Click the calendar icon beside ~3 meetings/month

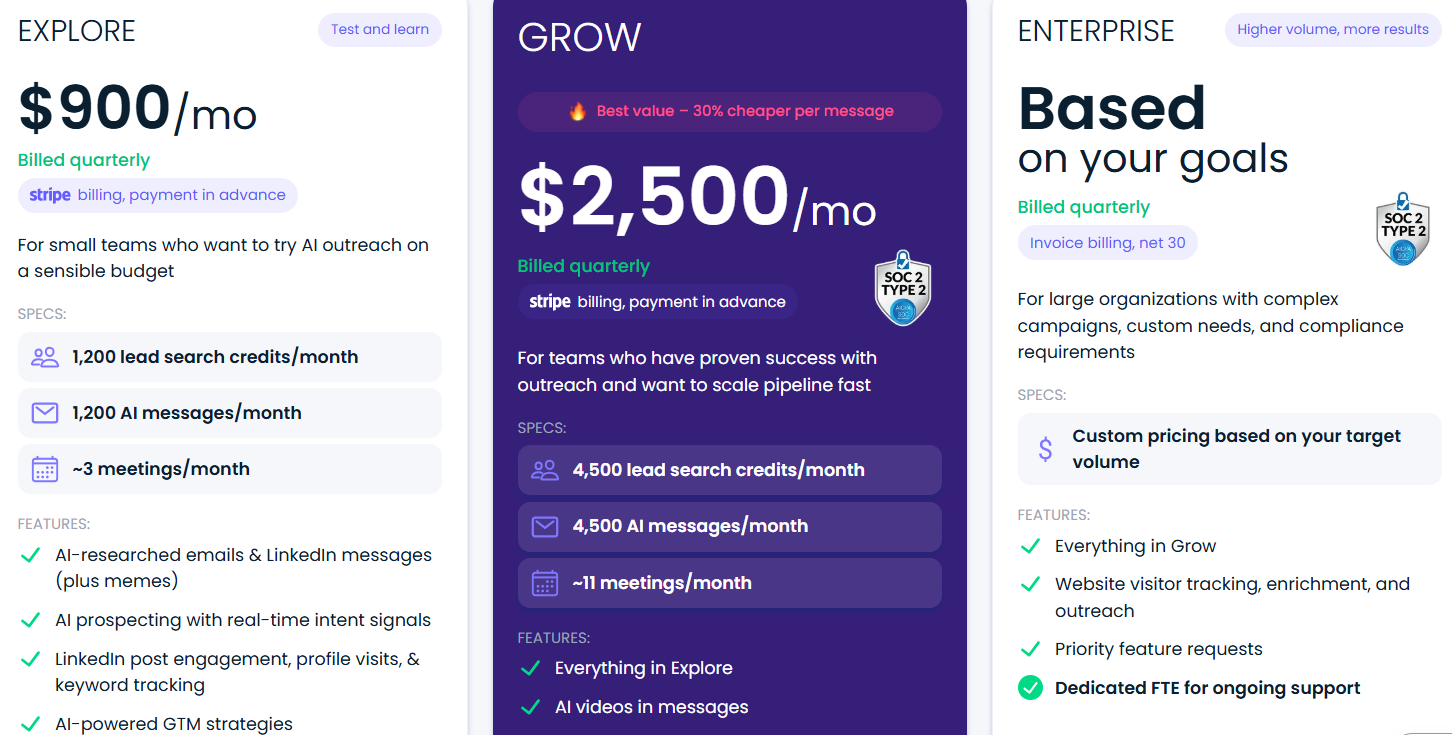pyautogui.click(x=45, y=468)
